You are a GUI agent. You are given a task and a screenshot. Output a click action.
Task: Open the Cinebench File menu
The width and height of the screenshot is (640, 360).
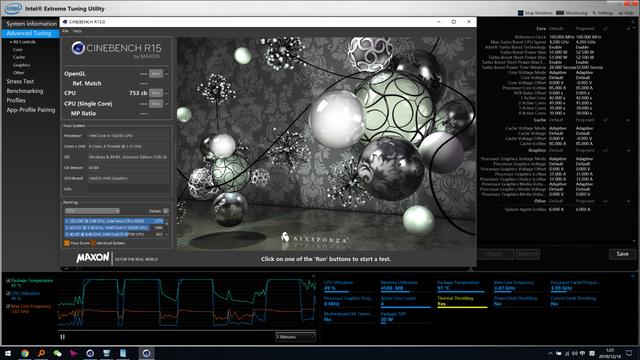coord(65,31)
